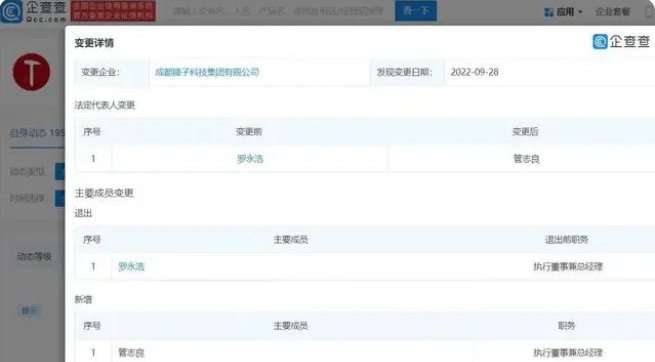
Task: Click the 变更详情 dialog title
Action: coord(94,43)
